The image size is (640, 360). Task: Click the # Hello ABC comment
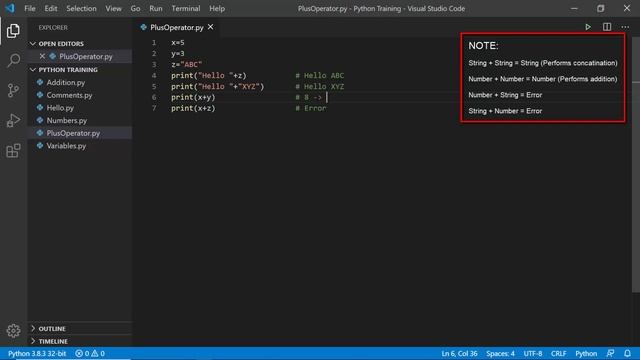[320, 76]
